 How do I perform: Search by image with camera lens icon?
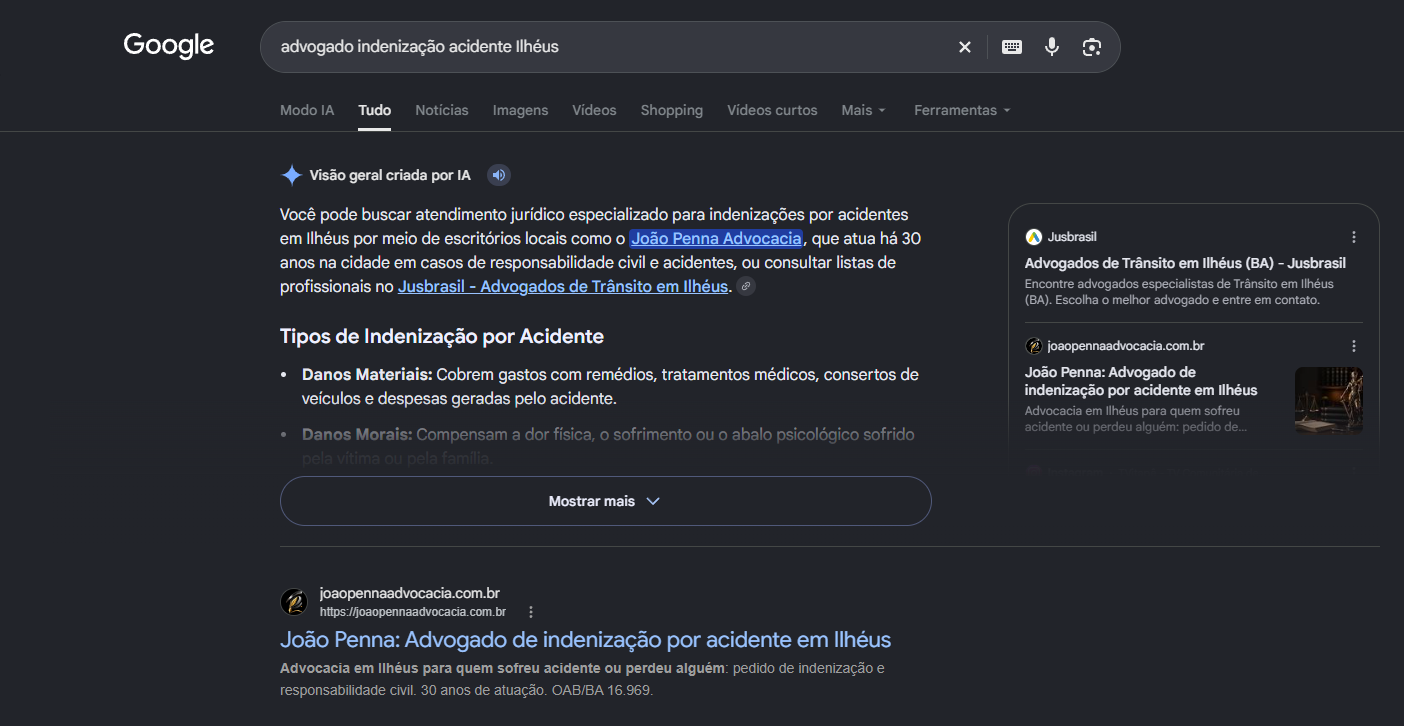1092,47
